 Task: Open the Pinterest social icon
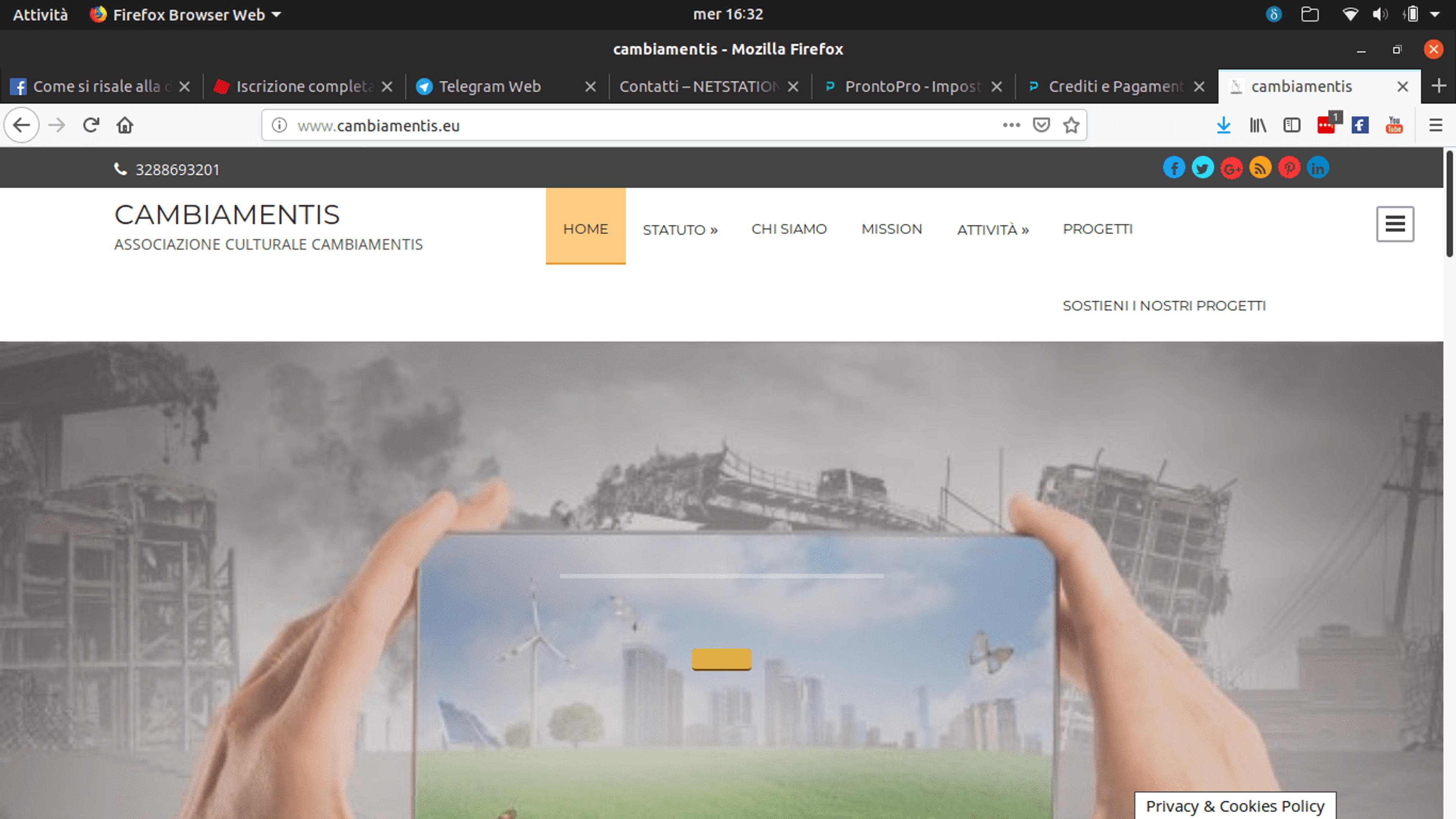[1289, 168]
